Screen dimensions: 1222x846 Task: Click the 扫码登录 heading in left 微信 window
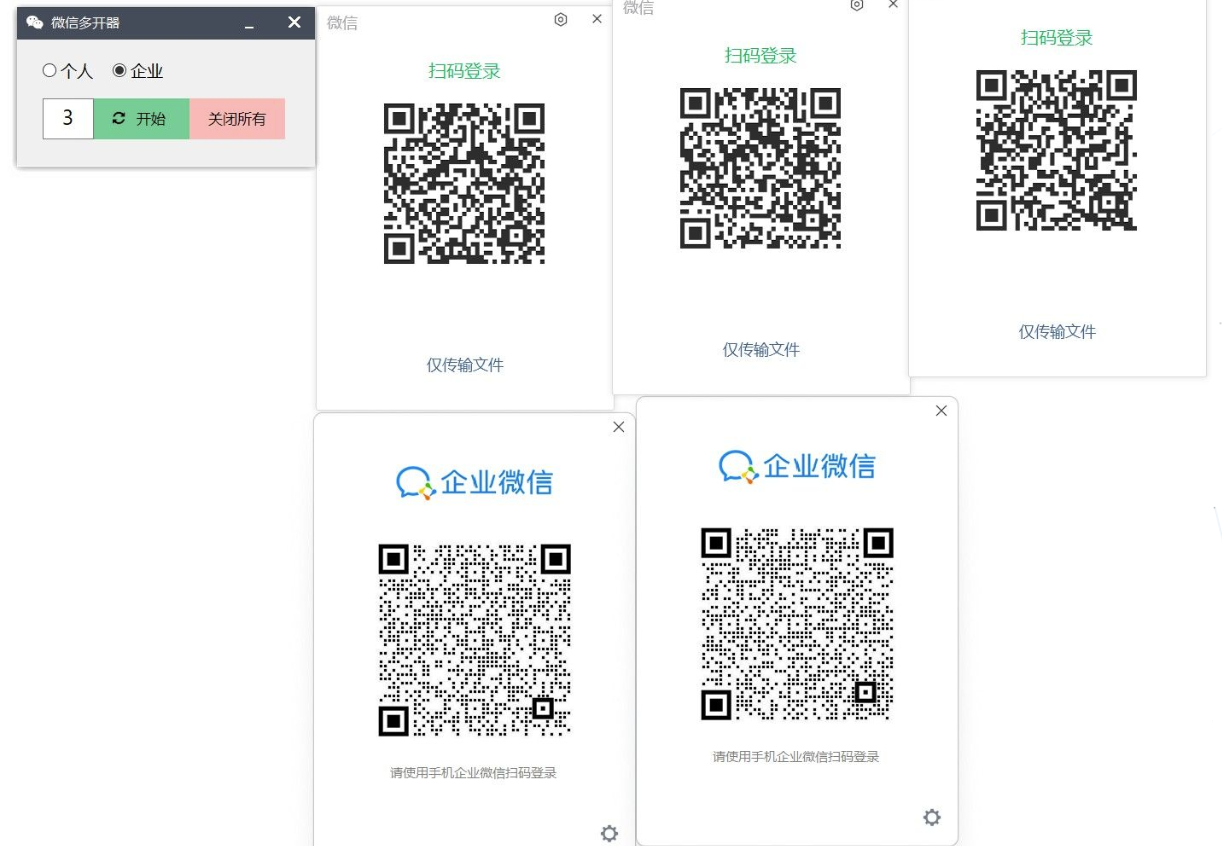[465, 71]
